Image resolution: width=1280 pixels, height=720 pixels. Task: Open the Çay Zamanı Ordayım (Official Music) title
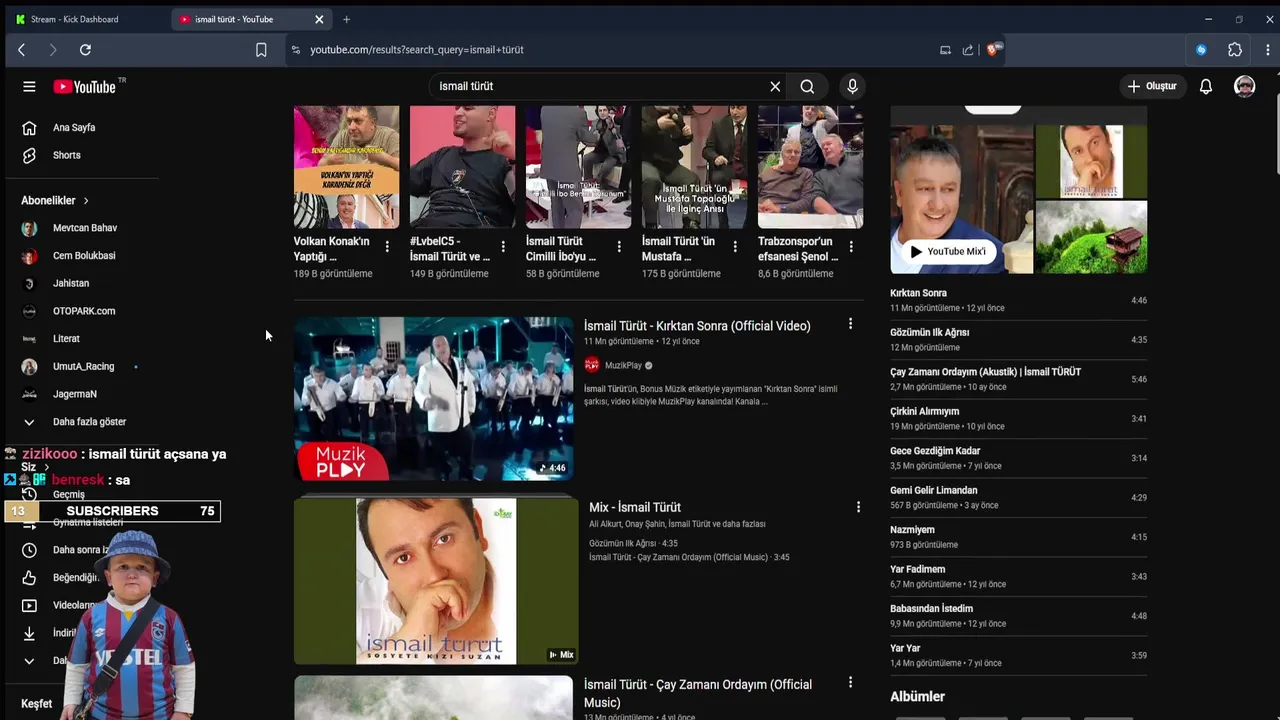[x=698, y=693]
